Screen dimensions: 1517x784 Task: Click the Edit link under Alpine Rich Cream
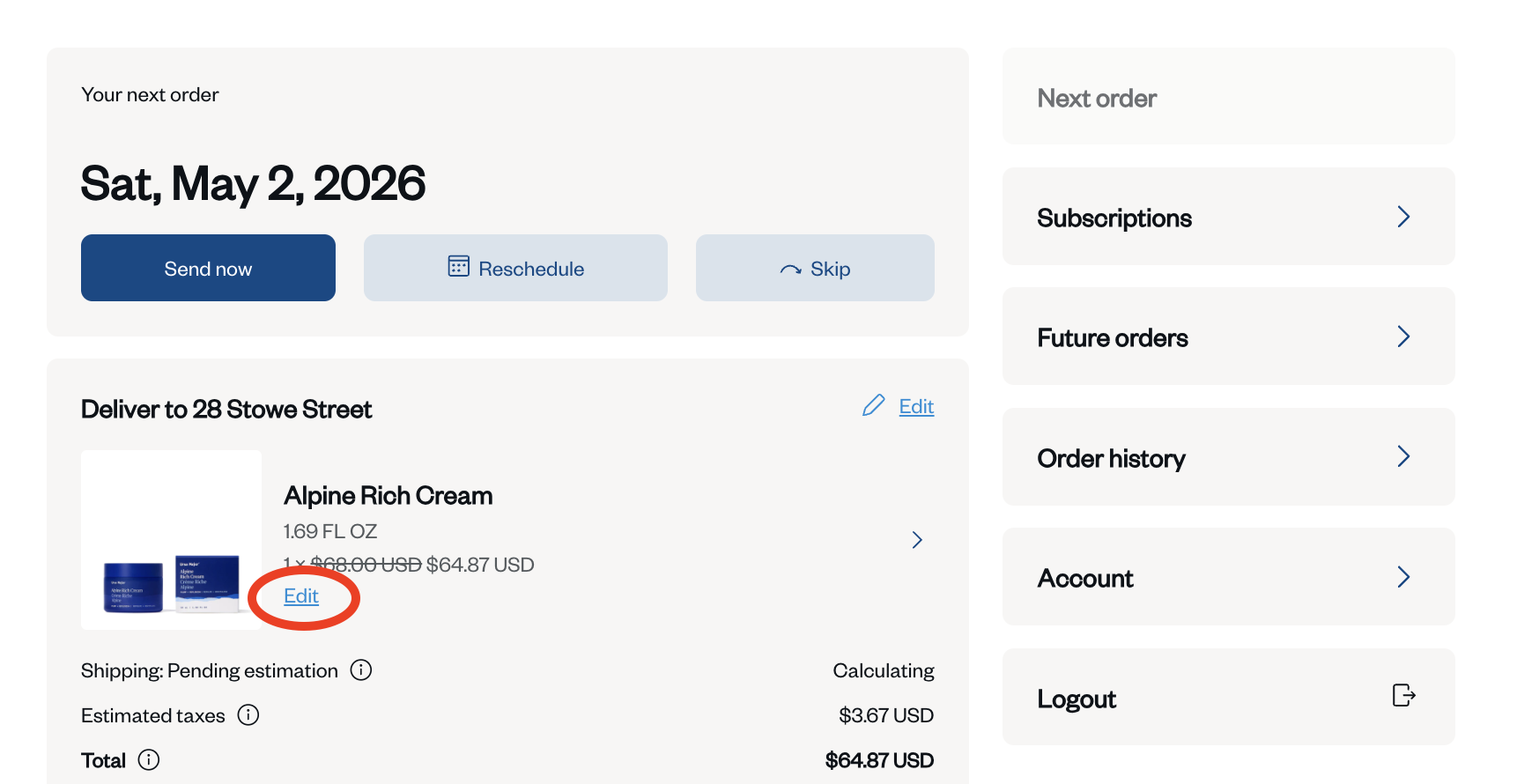click(301, 596)
